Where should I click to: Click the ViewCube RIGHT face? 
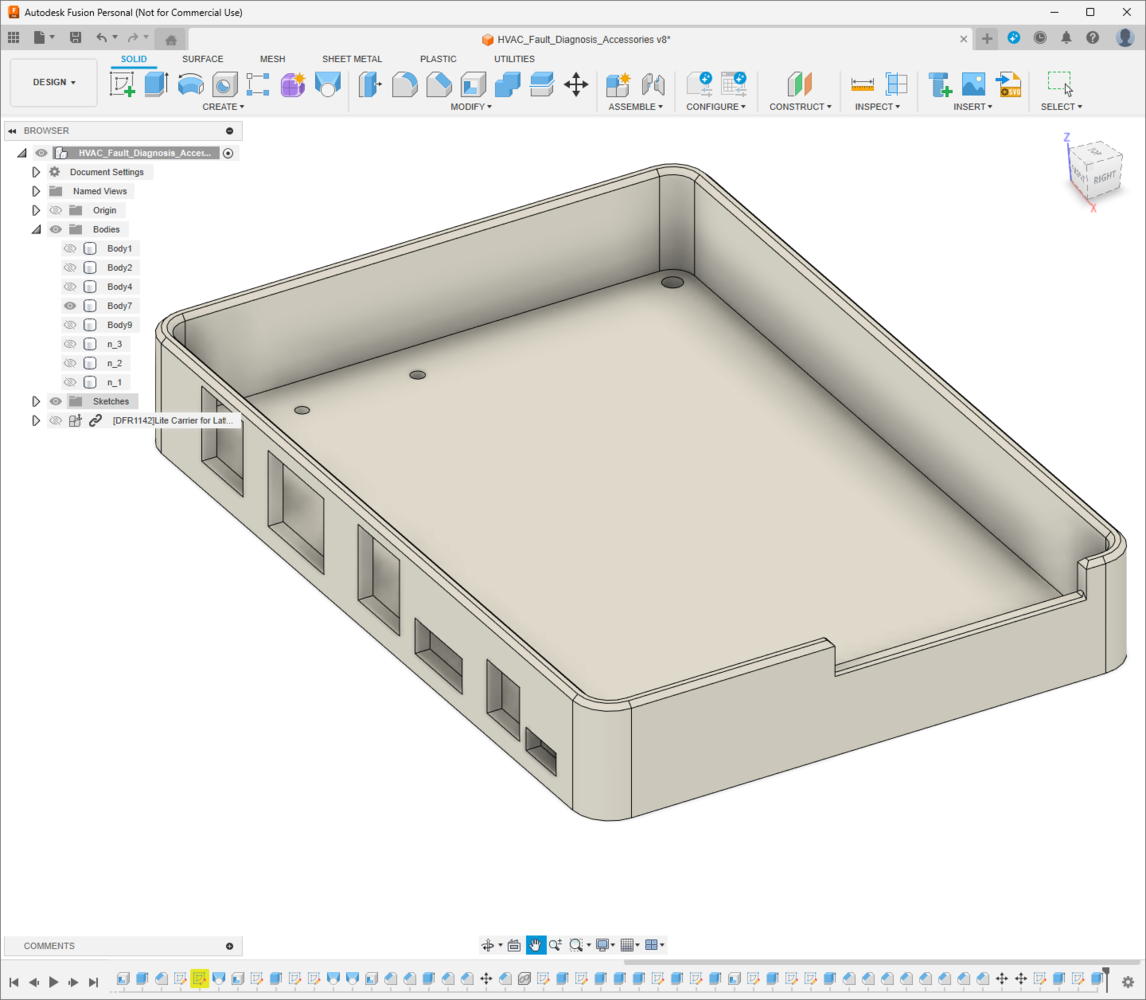pyautogui.click(x=1104, y=178)
